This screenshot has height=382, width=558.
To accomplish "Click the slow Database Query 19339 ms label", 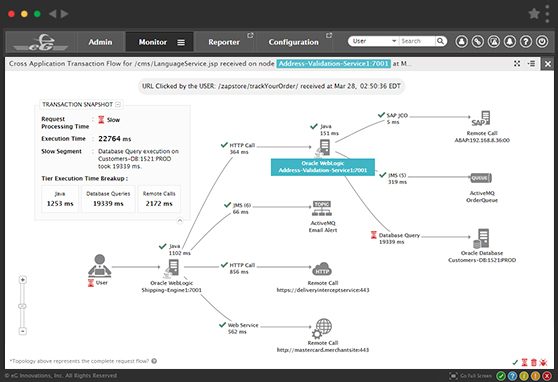I will (x=399, y=239).
